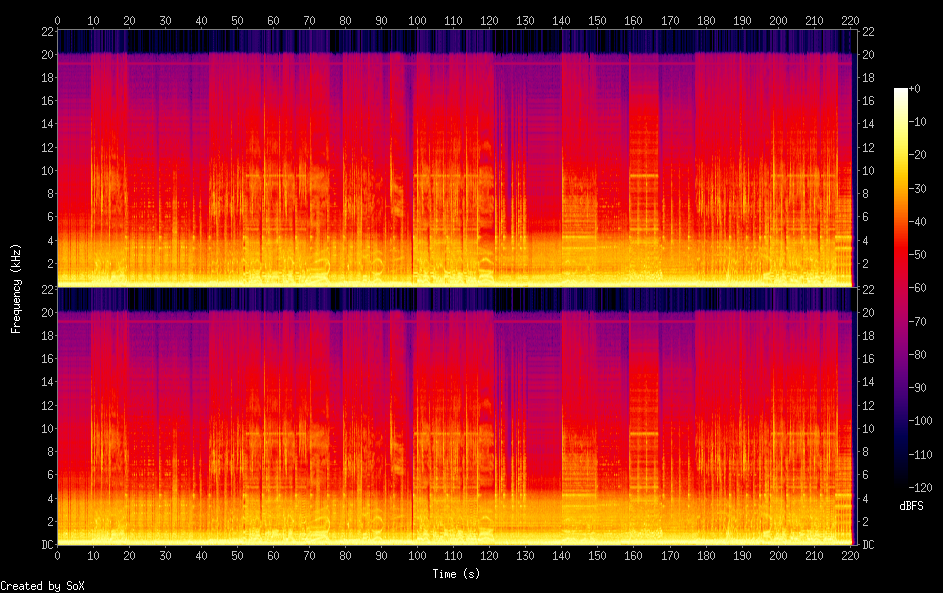The image size is (943, 593).
Task: Pick the white top end of the color bar
Action: coord(901,92)
